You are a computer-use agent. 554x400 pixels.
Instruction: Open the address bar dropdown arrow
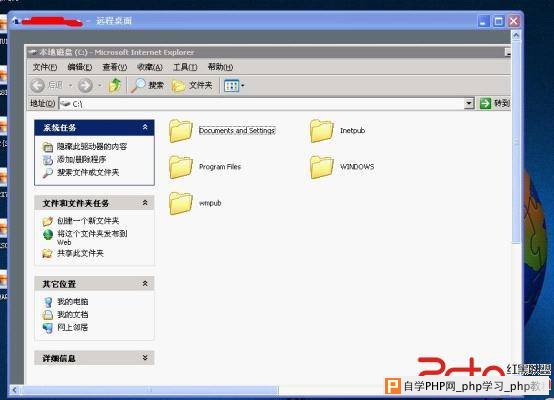pos(468,104)
